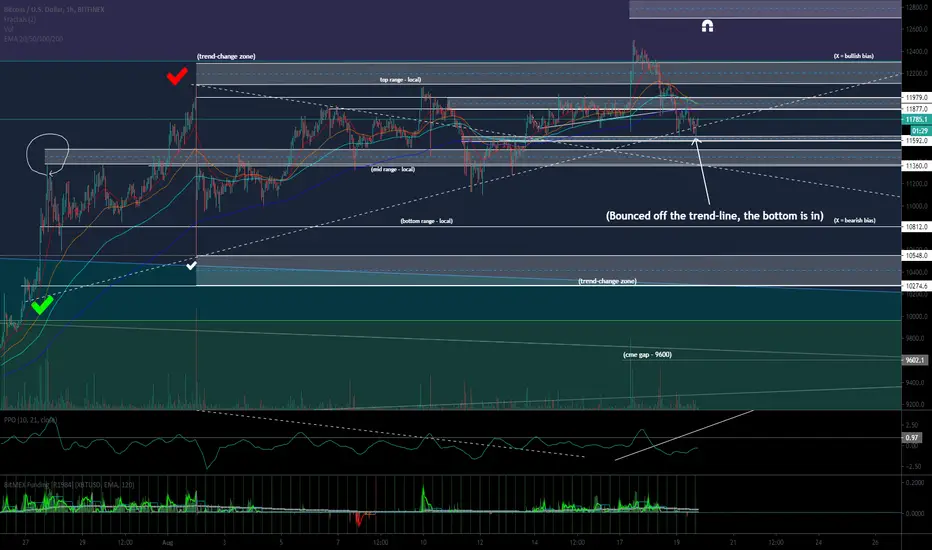932x550 pixels.
Task: Select the 9602.1 price label
Action: (916, 360)
